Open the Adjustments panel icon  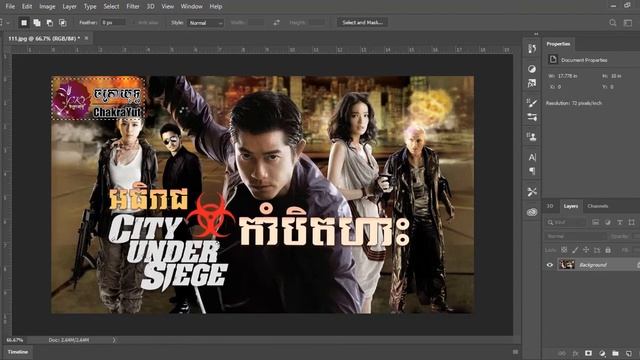pyautogui.click(x=532, y=69)
